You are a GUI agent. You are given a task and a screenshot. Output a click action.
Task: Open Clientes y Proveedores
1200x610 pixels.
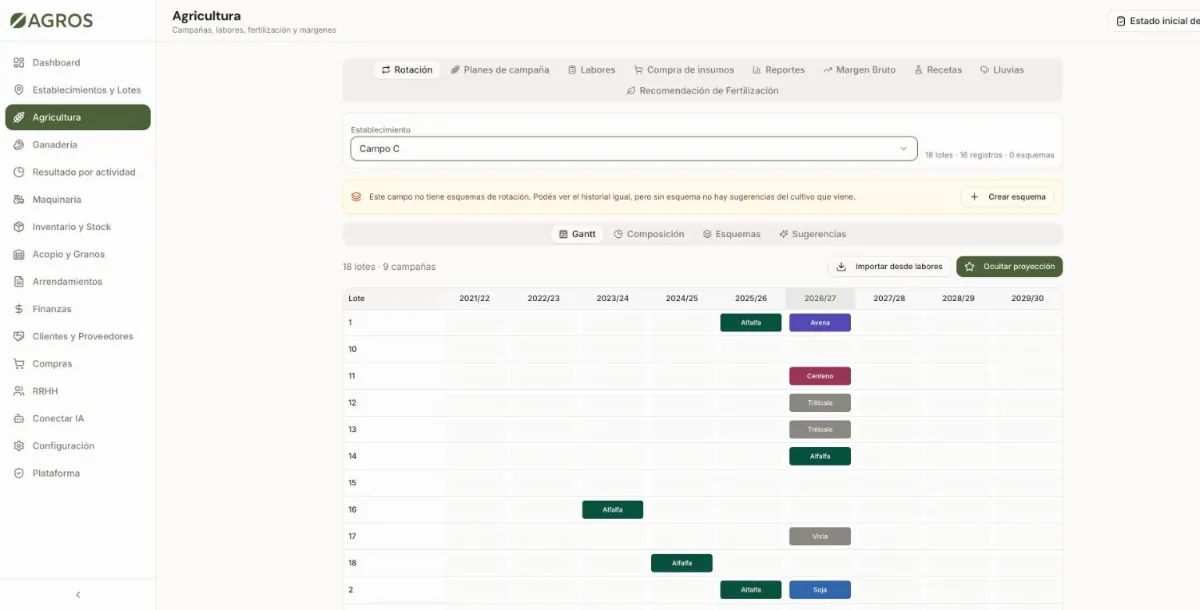pos(78,336)
